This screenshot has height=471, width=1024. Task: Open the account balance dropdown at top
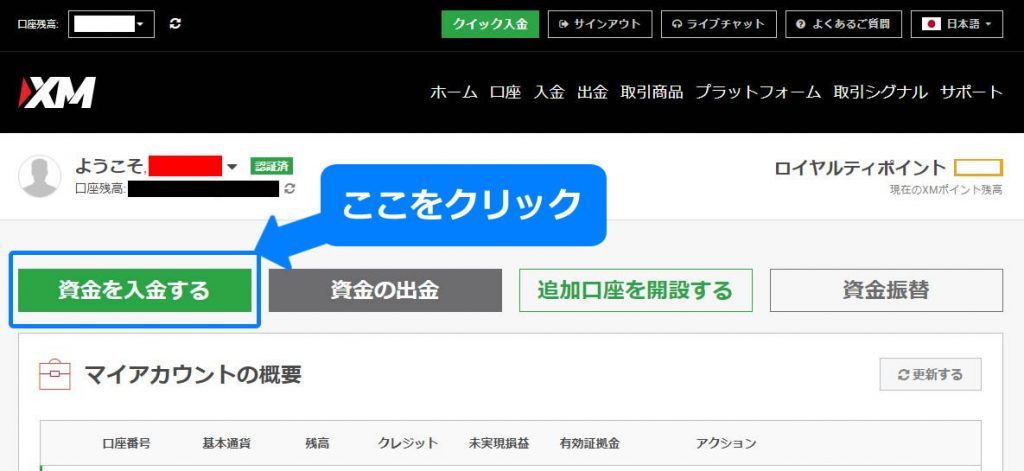coord(111,23)
